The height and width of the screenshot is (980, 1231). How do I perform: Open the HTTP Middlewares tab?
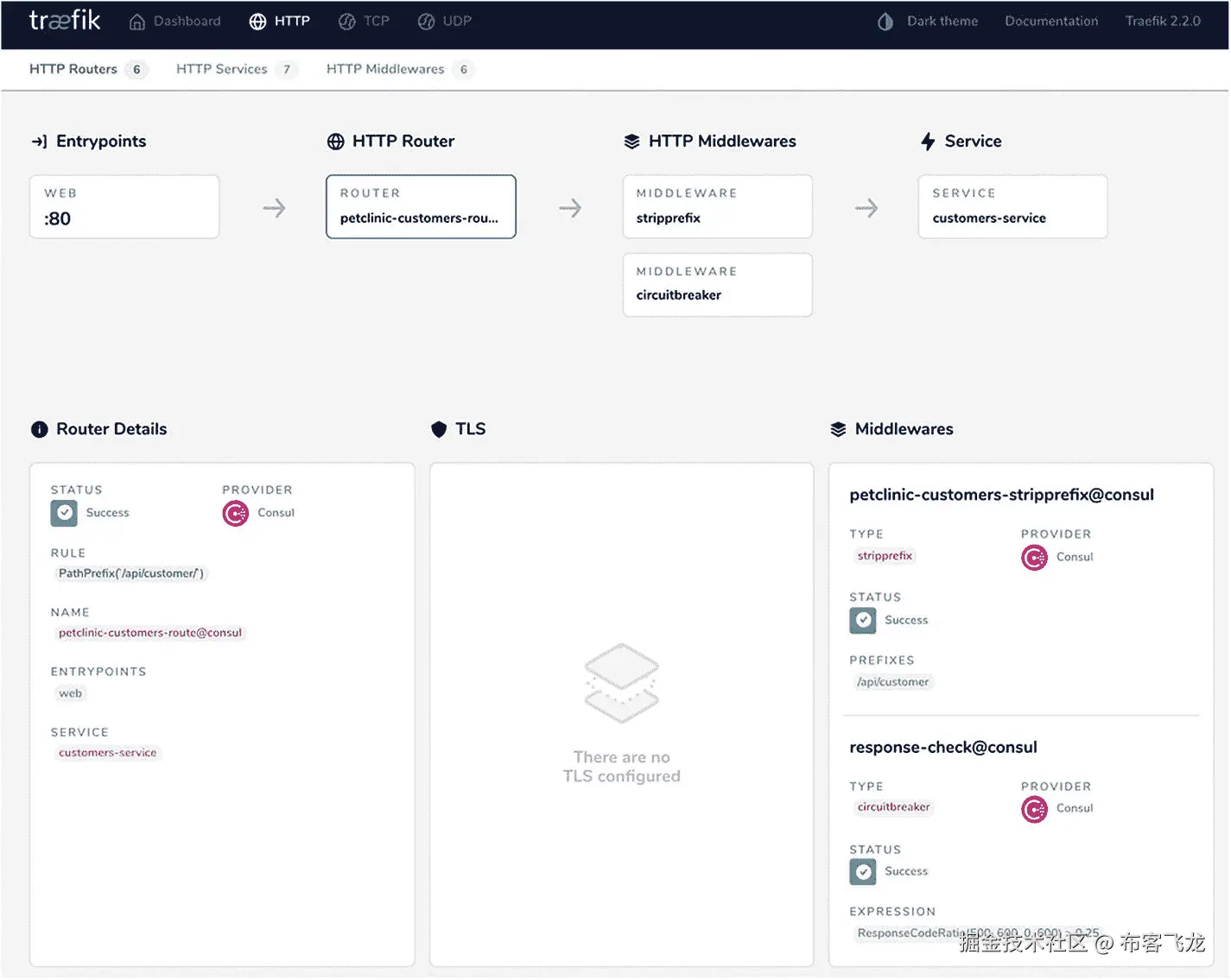point(400,69)
